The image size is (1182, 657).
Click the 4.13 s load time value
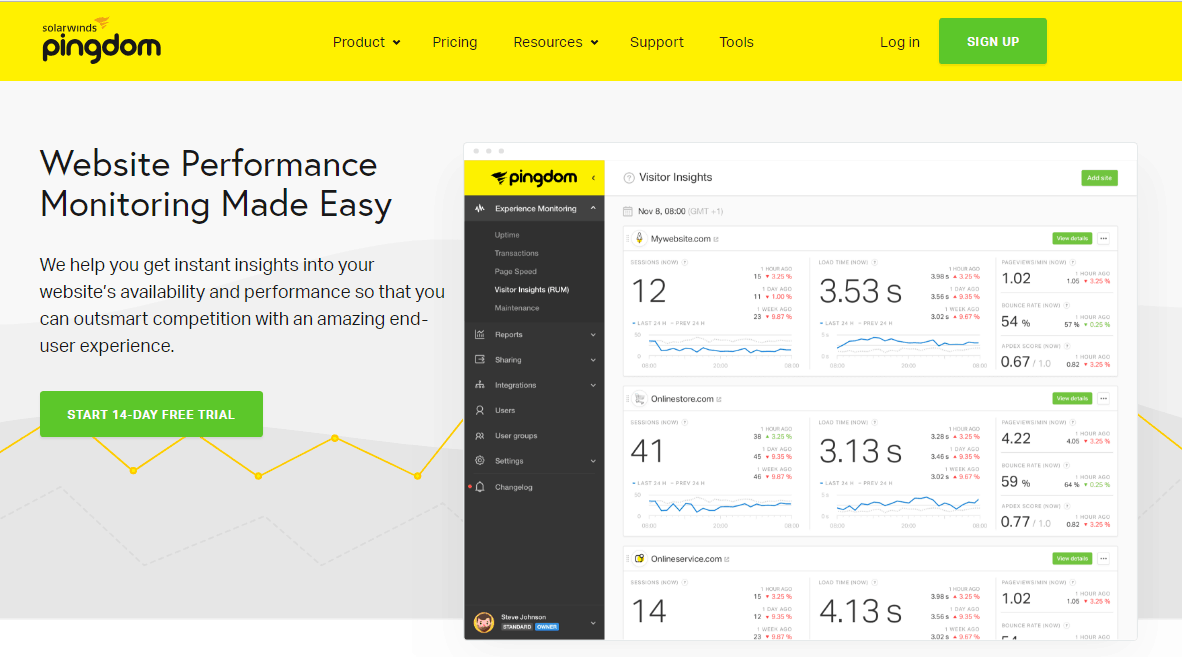(x=860, y=611)
